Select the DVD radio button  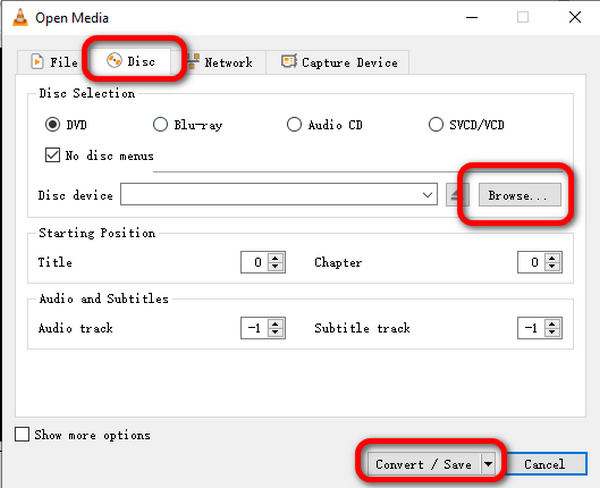tap(52, 124)
